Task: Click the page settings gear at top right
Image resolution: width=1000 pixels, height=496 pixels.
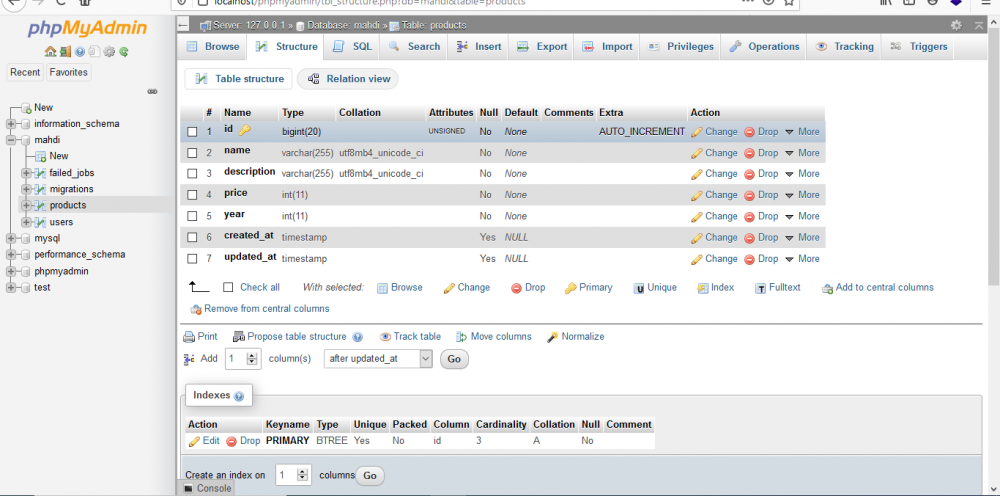Action: 956,26
